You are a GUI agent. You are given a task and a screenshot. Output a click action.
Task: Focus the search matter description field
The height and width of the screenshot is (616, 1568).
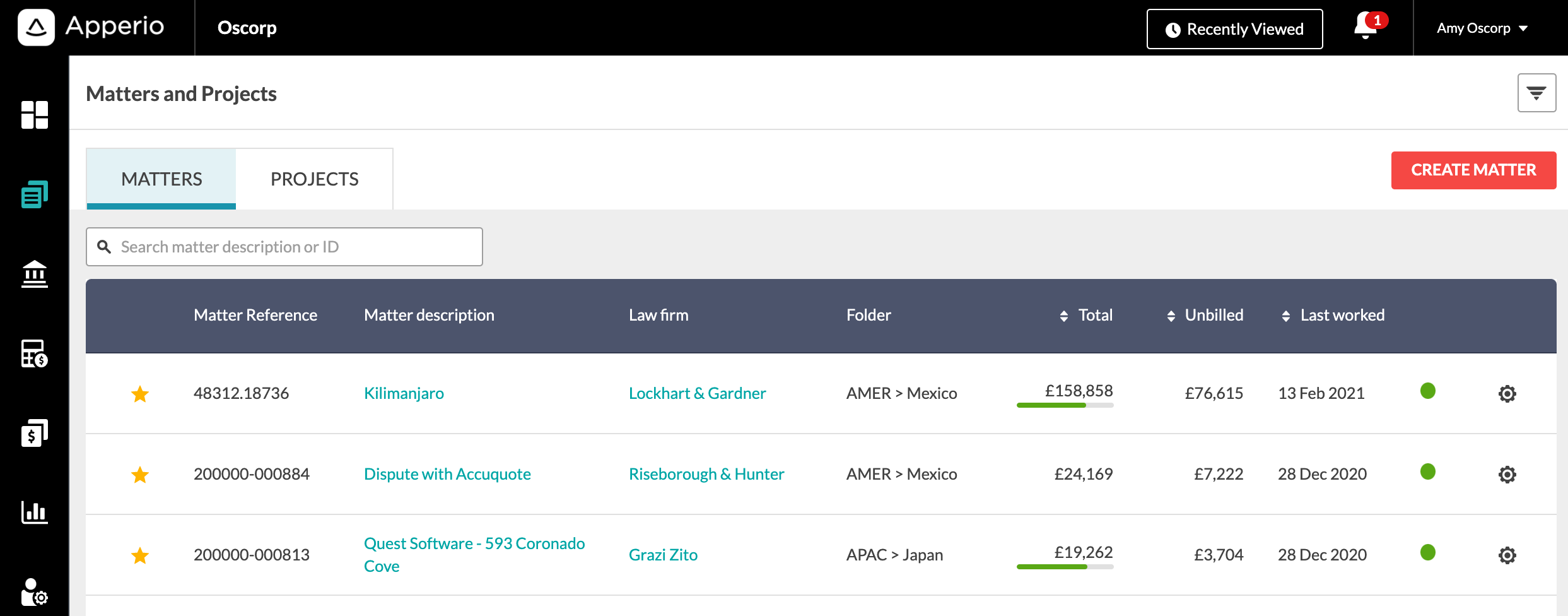(x=284, y=247)
